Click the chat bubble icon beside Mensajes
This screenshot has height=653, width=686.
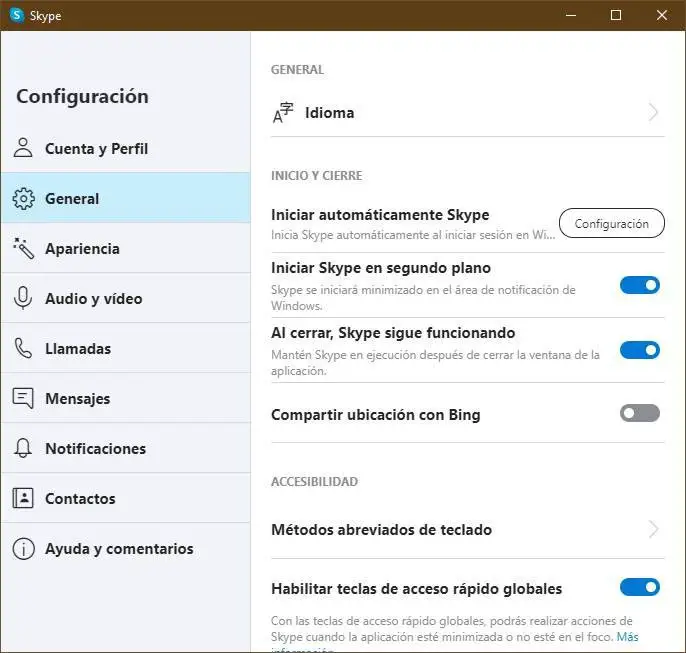[23, 398]
